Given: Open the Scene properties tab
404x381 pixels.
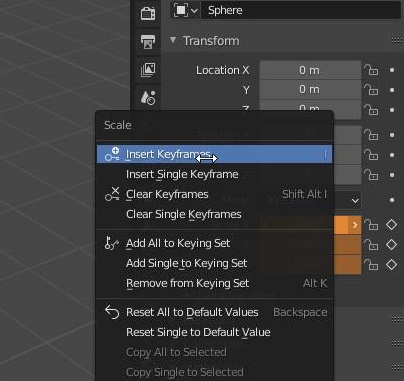Looking at the screenshot, I should [x=148, y=98].
